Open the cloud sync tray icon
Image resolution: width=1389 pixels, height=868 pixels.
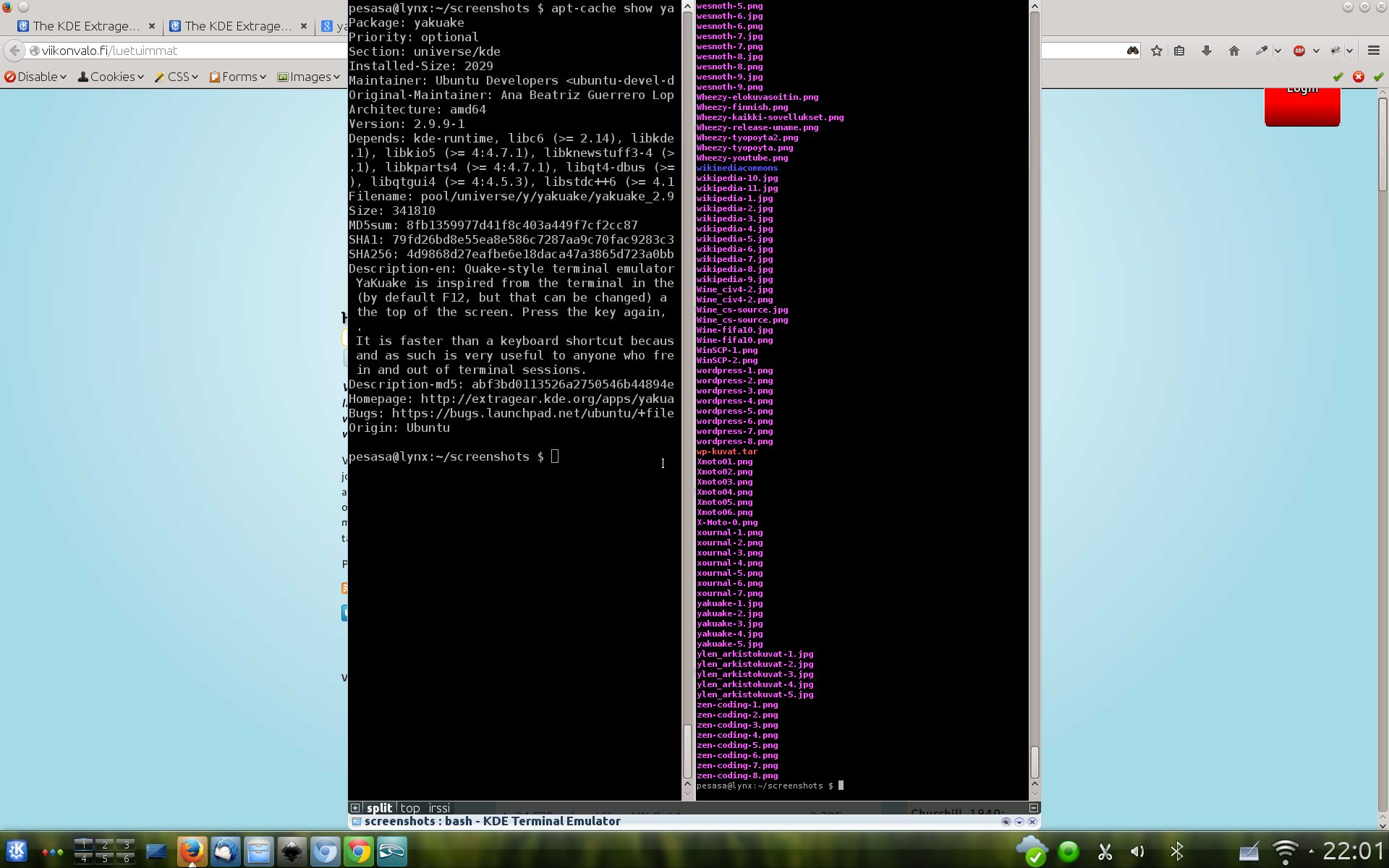point(1032,851)
